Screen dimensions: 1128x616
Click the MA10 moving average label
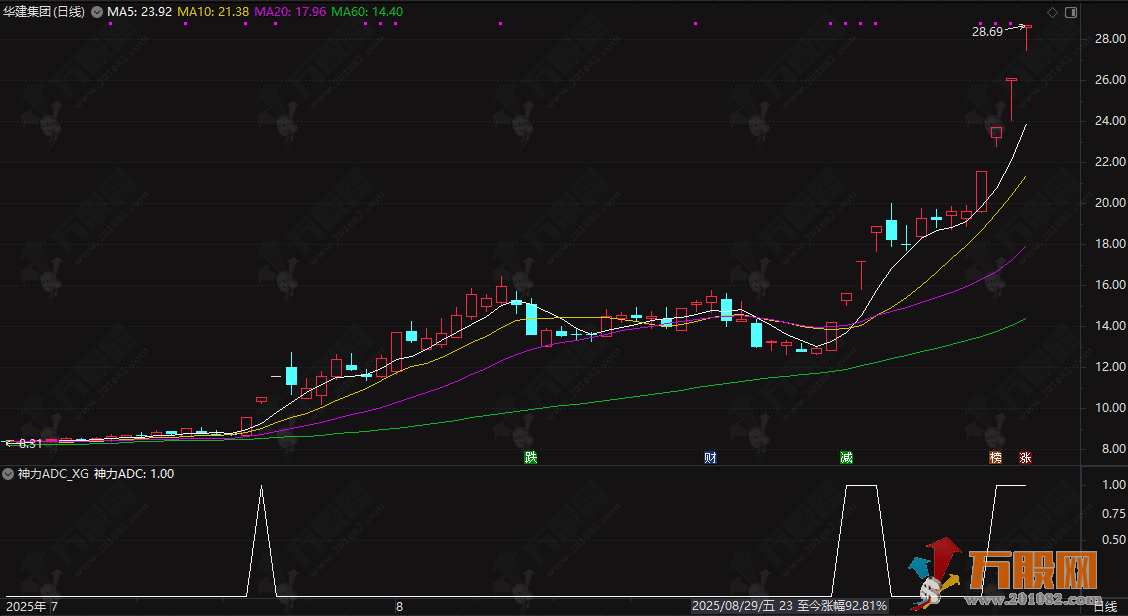[212, 12]
